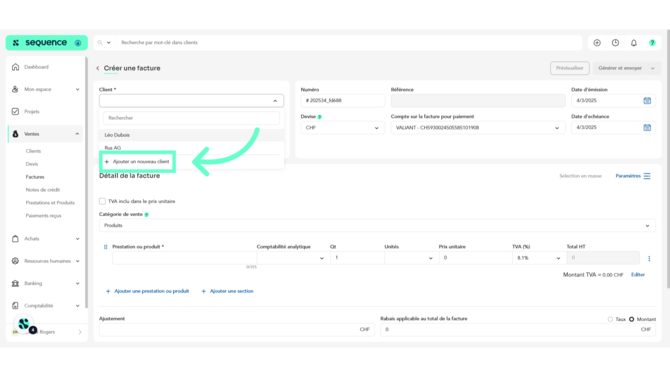
Task: Open the help question mark in top bar
Action: [x=652, y=43]
